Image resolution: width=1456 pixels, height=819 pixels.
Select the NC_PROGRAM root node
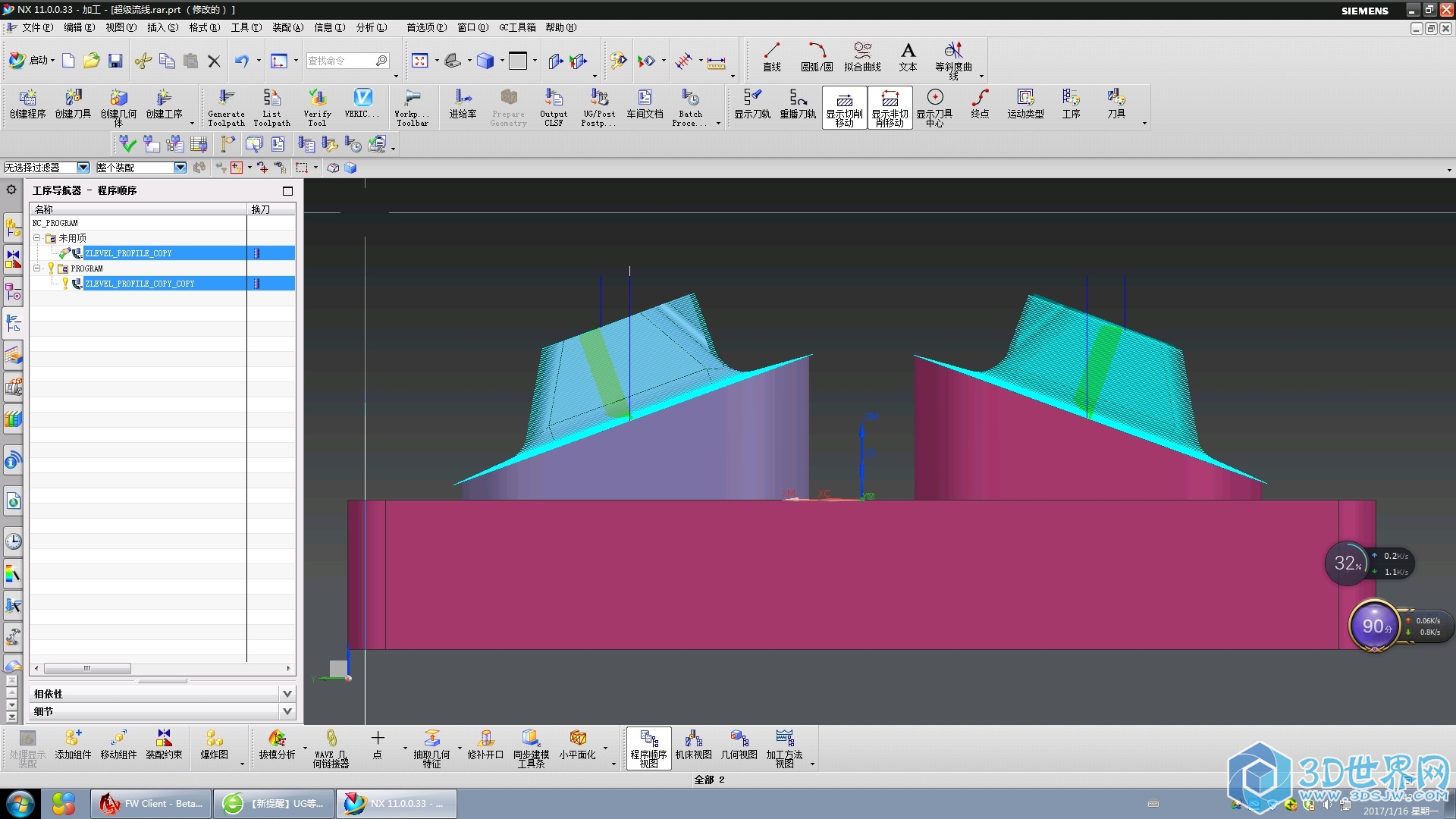point(55,223)
